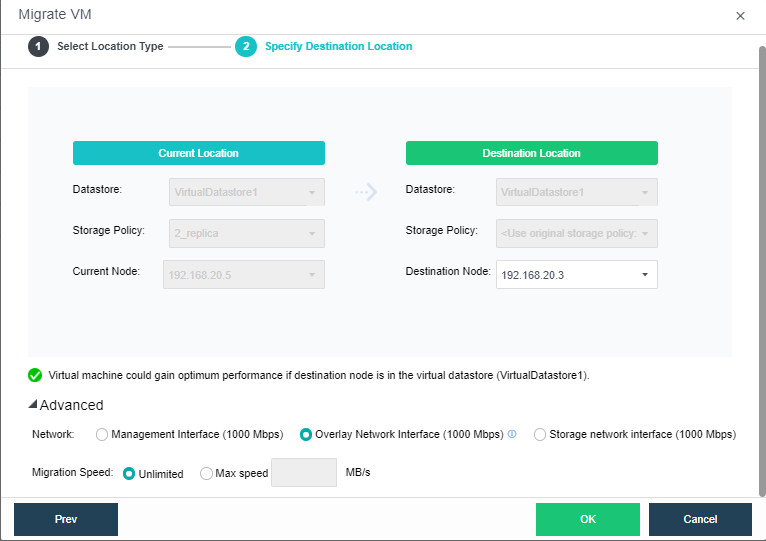
Task: Collapse the Advanced section
Action: click(x=66, y=405)
